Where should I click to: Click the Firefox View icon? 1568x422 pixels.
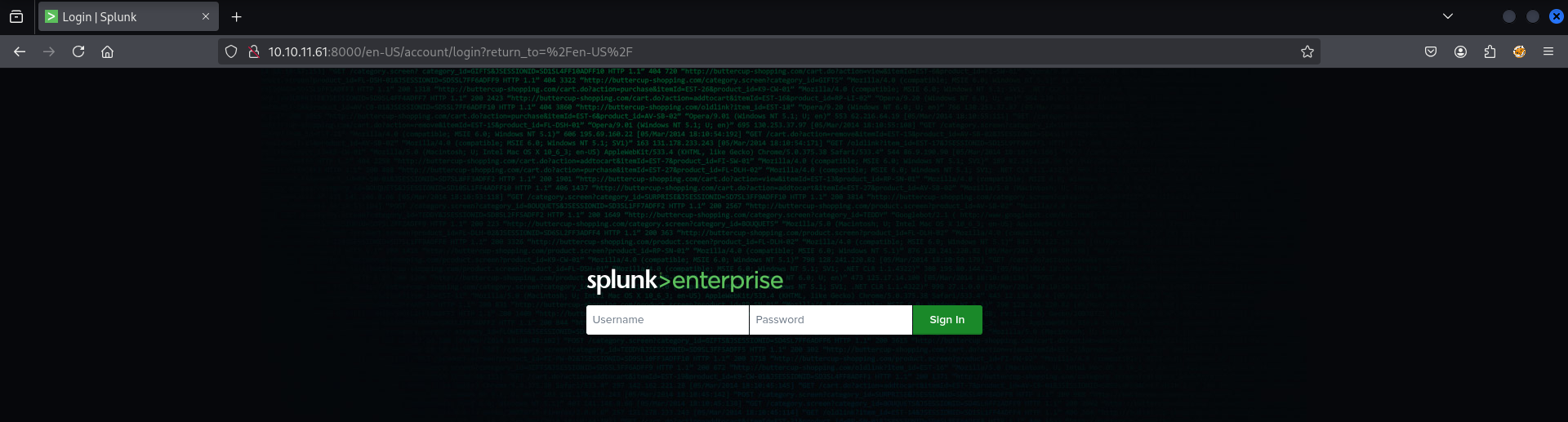click(x=16, y=16)
